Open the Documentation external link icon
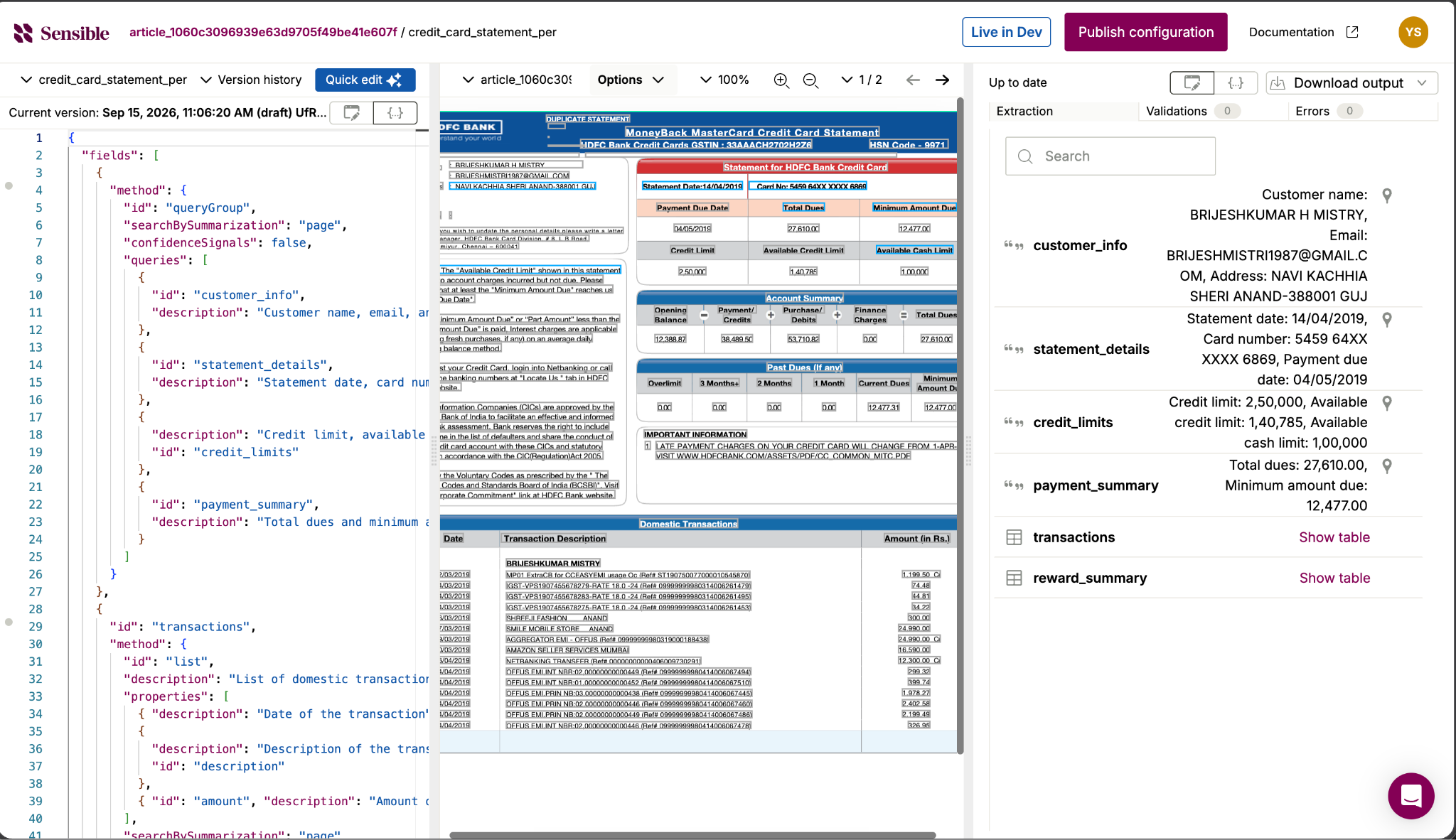This screenshot has height=840, width=1456. pos(1352,32)
